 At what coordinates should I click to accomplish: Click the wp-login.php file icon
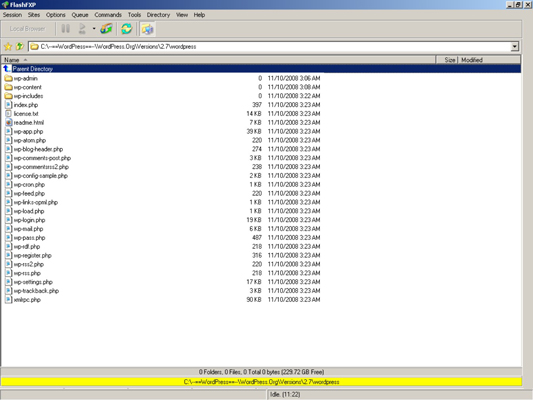coord(8,220)
